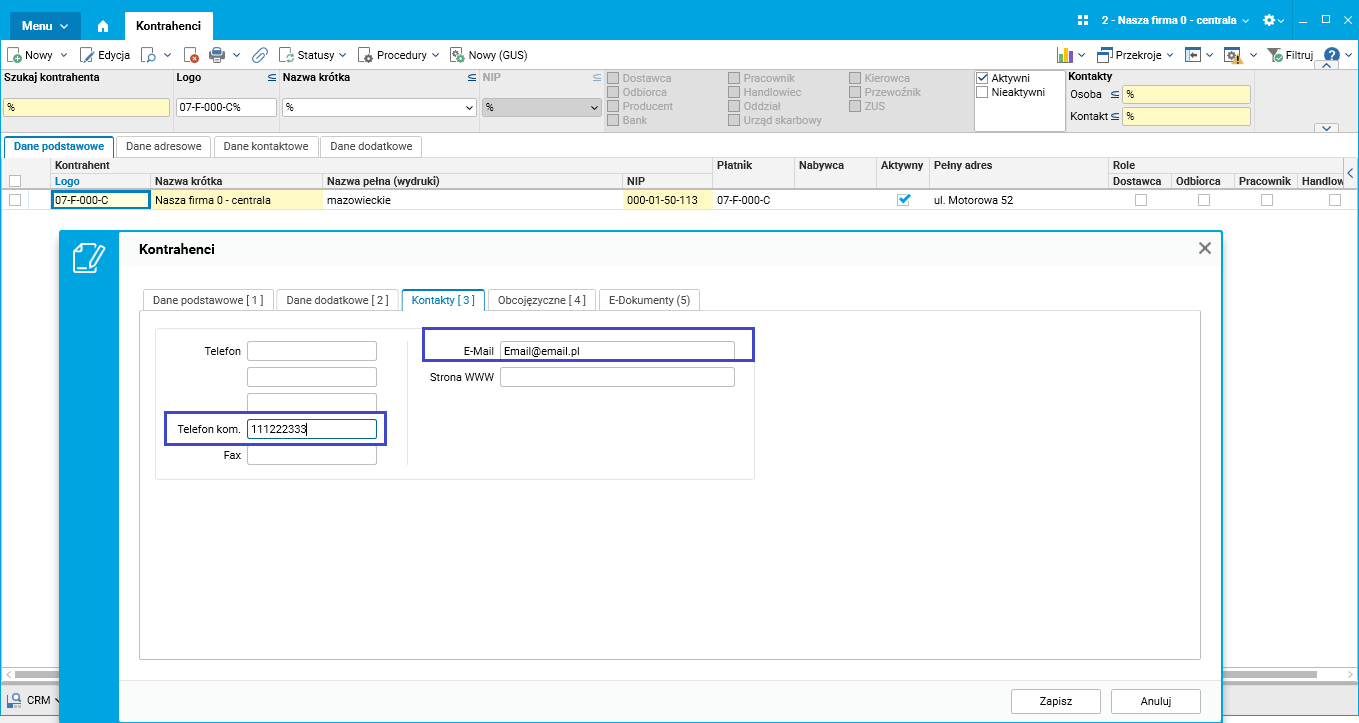Screen dimensions: 1359x723
Task: Expand the Statusy dropdown
Action: [313, 55]
